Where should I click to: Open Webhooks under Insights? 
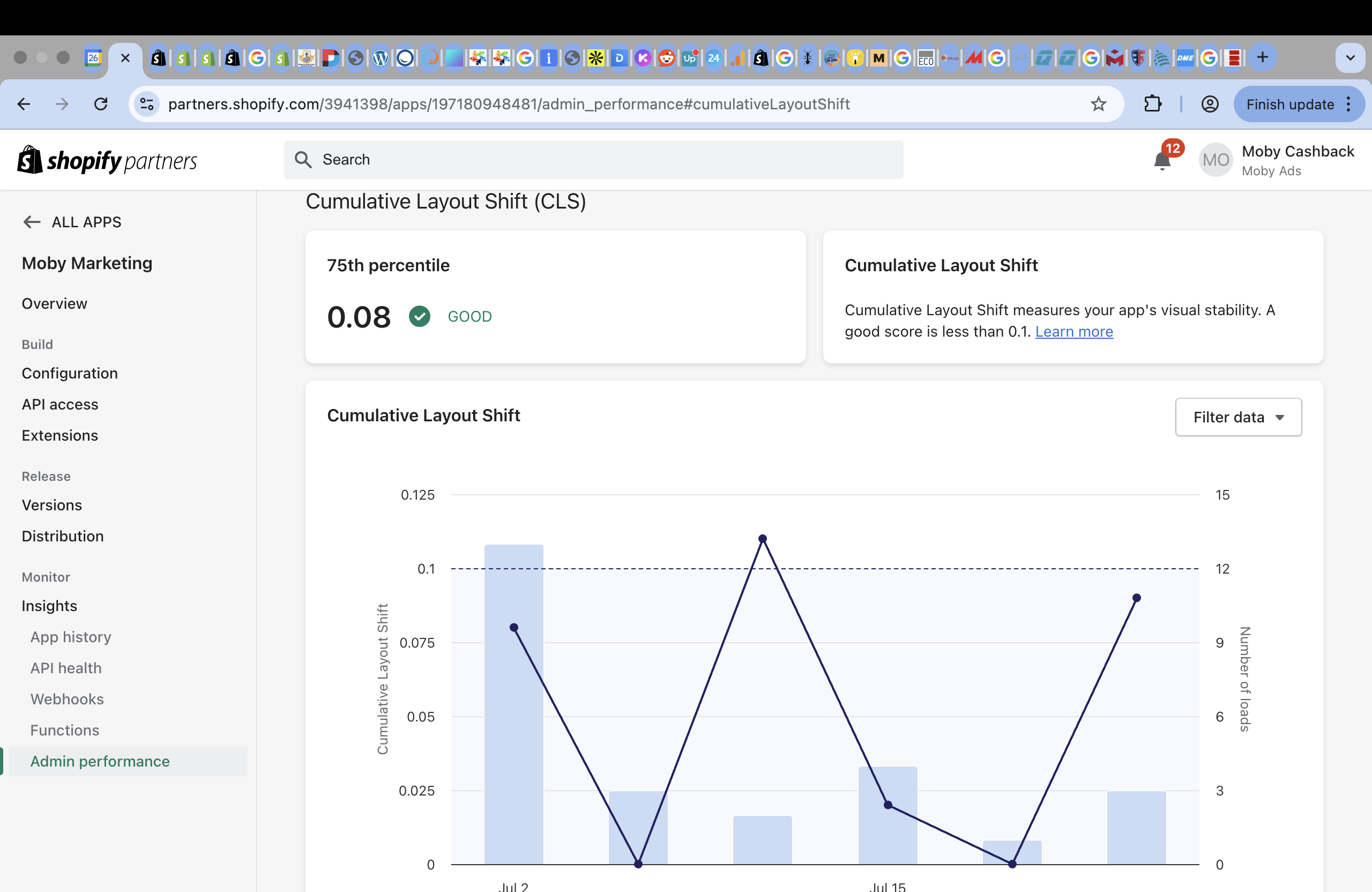coord(68,699)
